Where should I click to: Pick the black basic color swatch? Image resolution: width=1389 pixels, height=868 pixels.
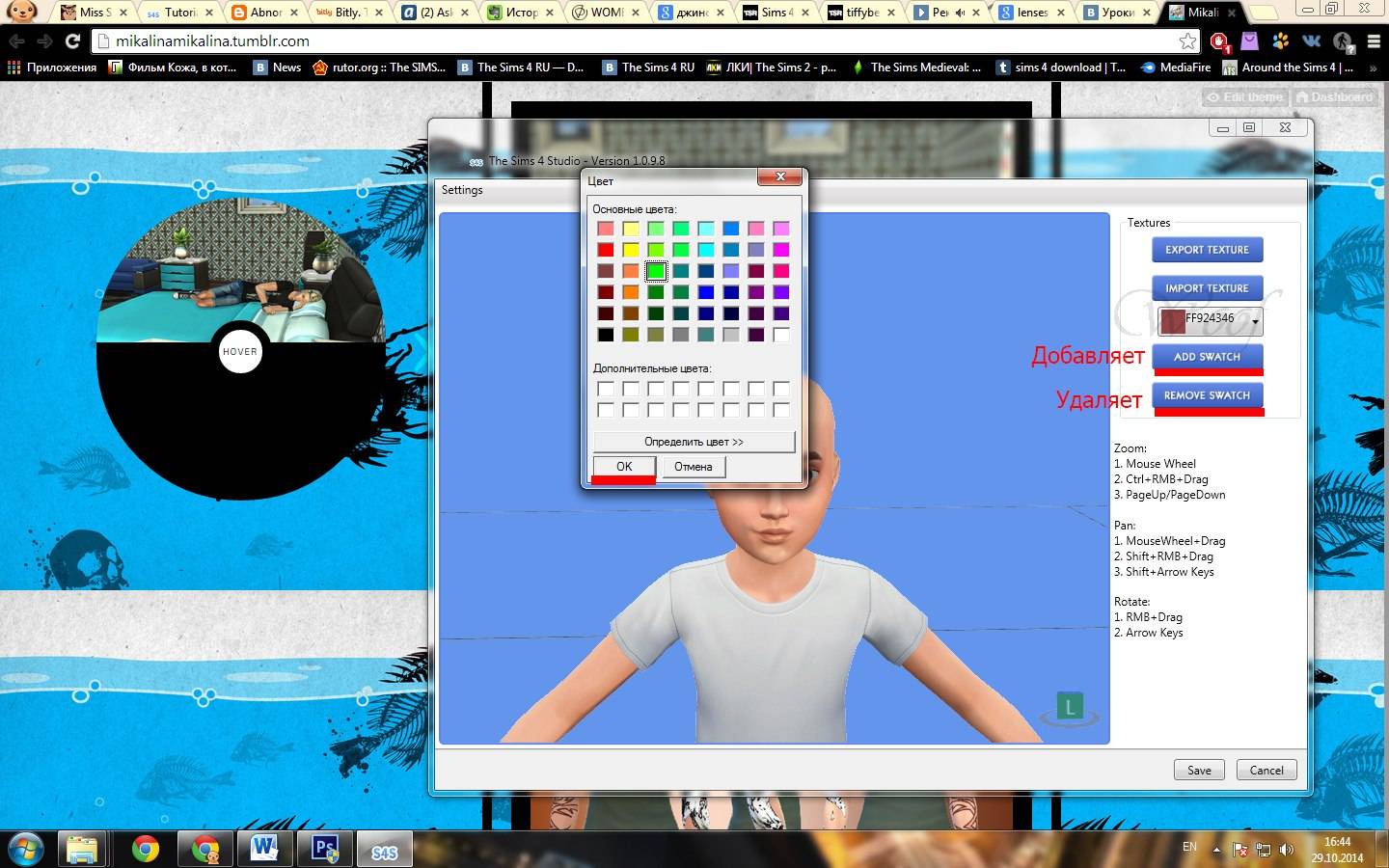[606, 335]
